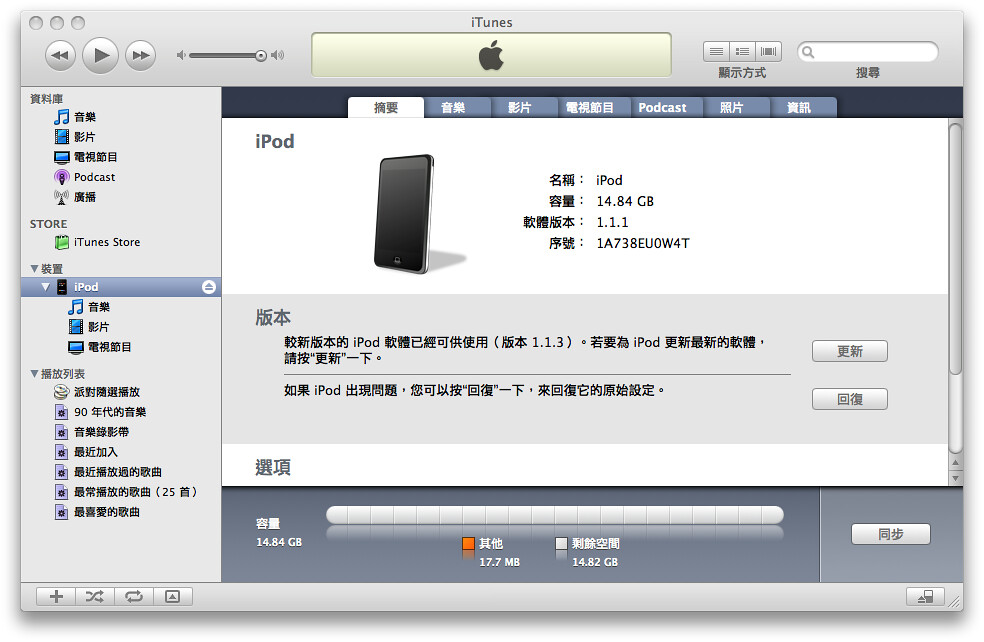This screenshot has width=984, height=642.
Task: Collapse the iPod device disclosure triangle
Action: pyautogui.click(x=44, y=287)
